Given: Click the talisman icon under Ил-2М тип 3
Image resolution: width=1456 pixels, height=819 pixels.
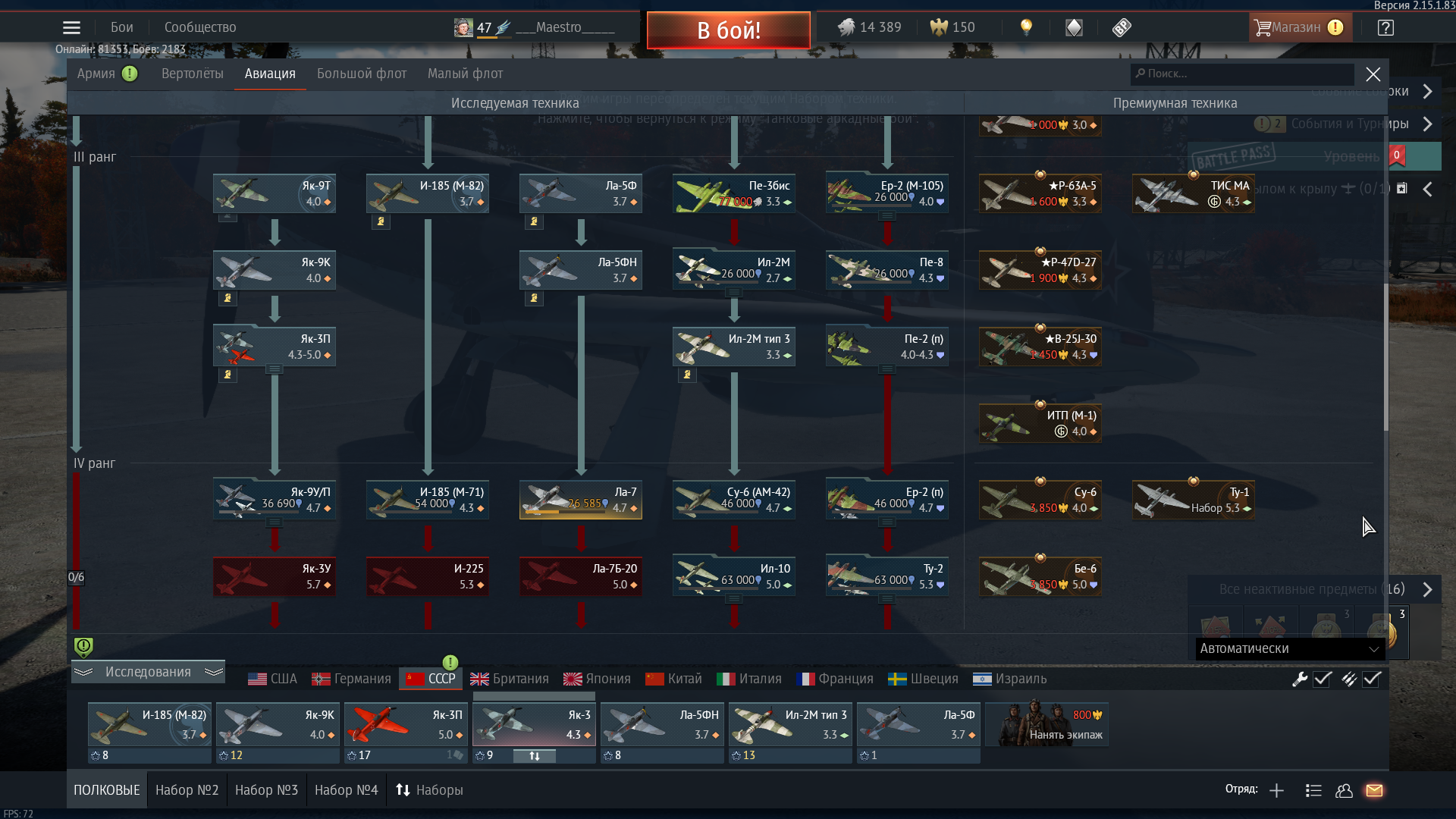Looking at the screenshot, I should tap(687, 375).
